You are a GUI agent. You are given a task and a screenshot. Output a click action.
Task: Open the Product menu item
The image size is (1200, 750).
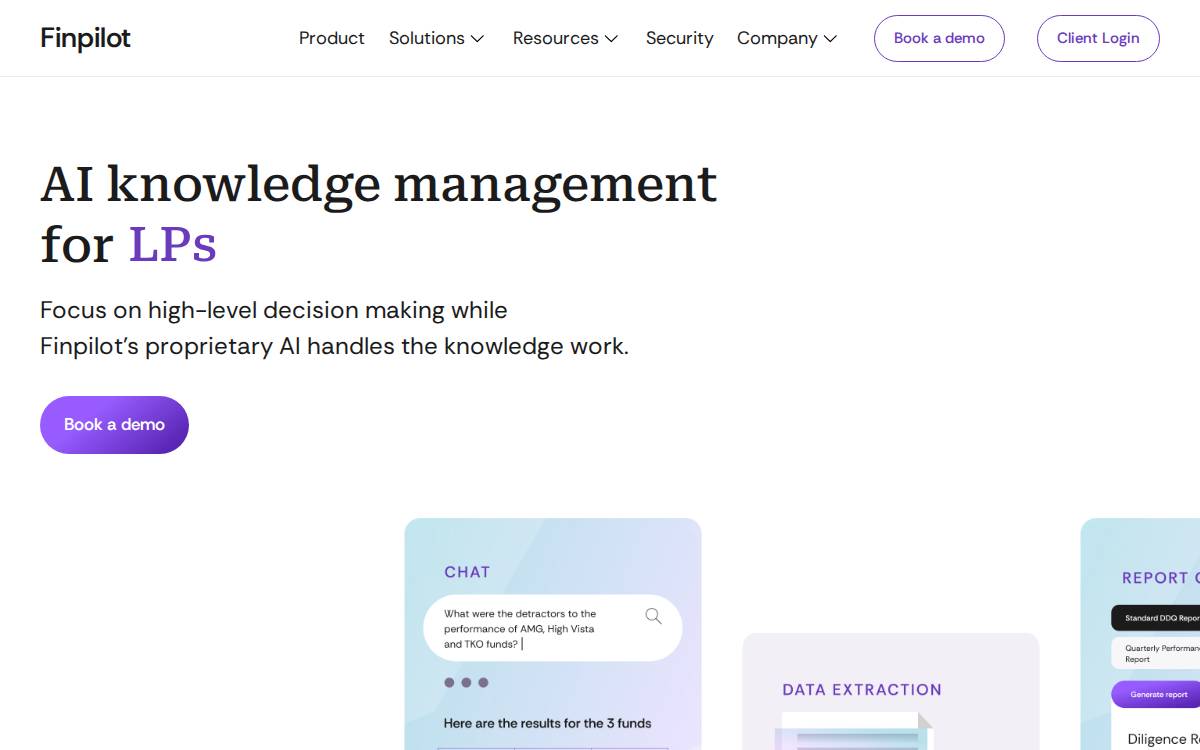click(332, 38)
